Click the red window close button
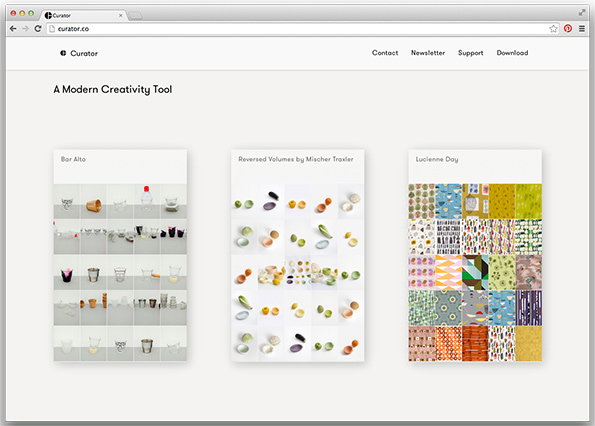The height and width of the screenshot is (426, 595). [x=13, y=13]
